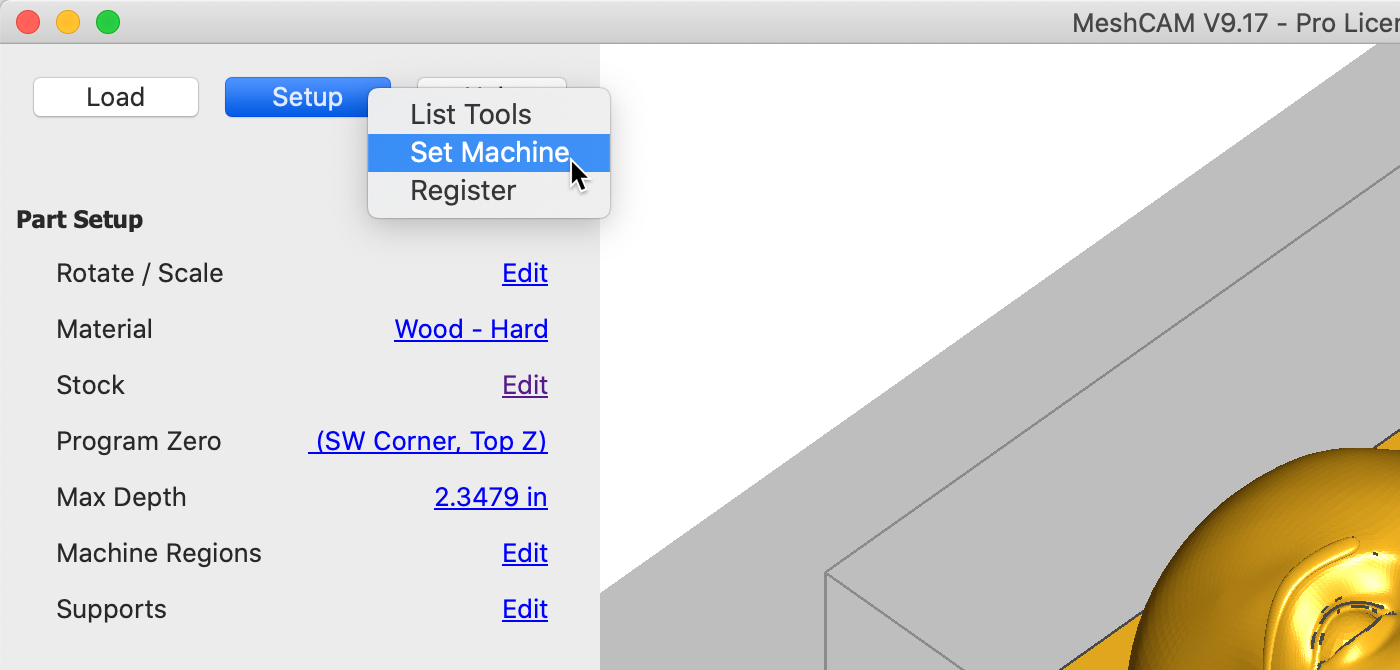1400x670 pixels.
Task: Click the Load button
Action: 116,97
